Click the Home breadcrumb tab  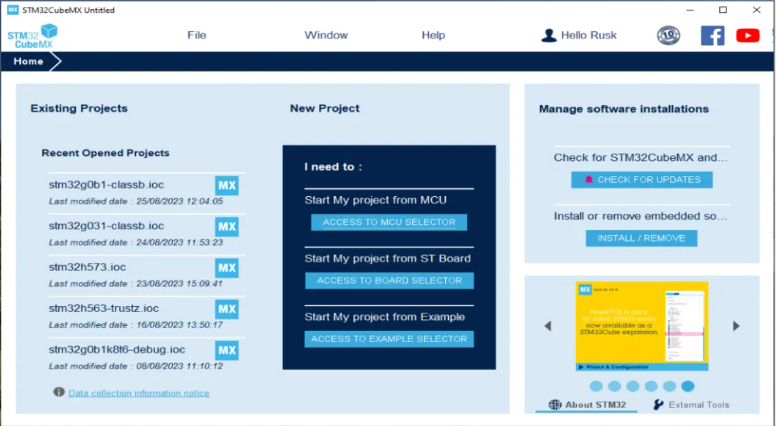point(28,61)
